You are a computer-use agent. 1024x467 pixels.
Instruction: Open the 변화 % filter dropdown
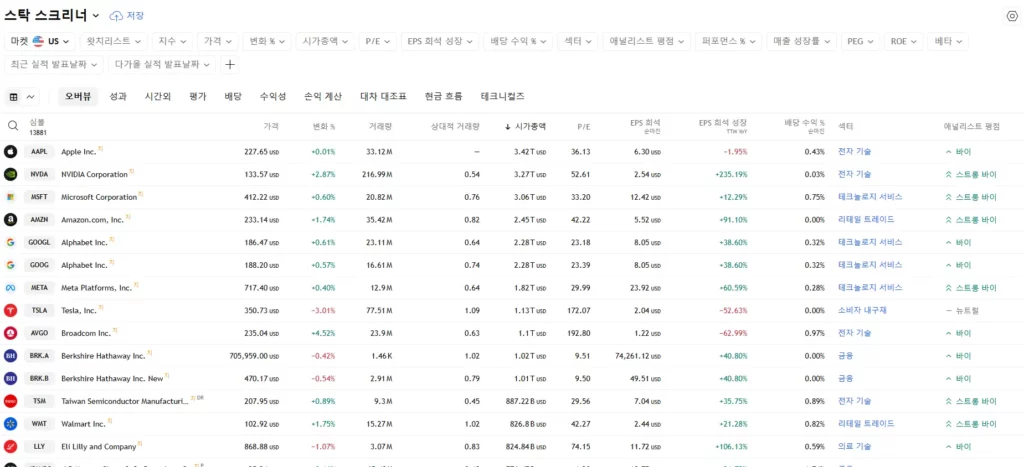(x=266, y=41)
